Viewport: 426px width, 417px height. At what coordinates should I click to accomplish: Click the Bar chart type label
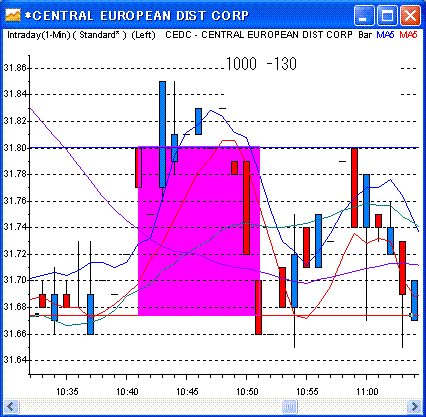point(365,35)
